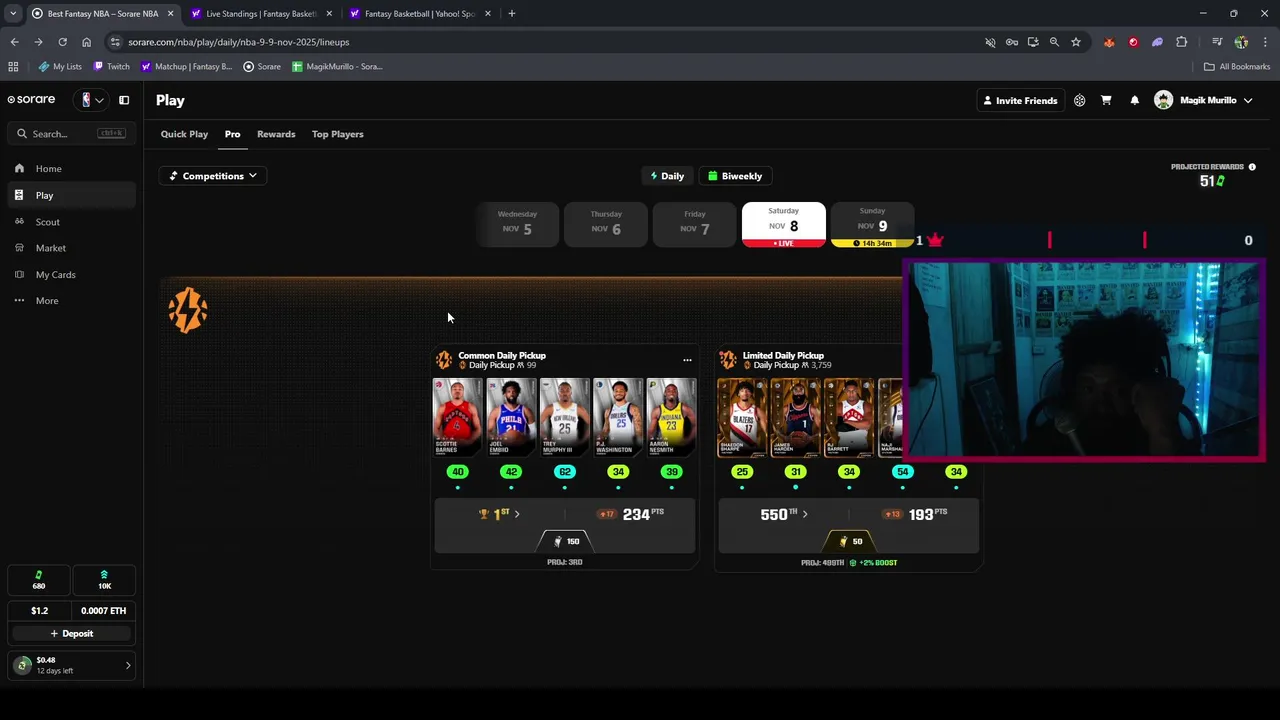The height and width of the screenshot is (720, 1280).
Task: Open the 550th place ranking chevron
Action: tap(805, 514)
